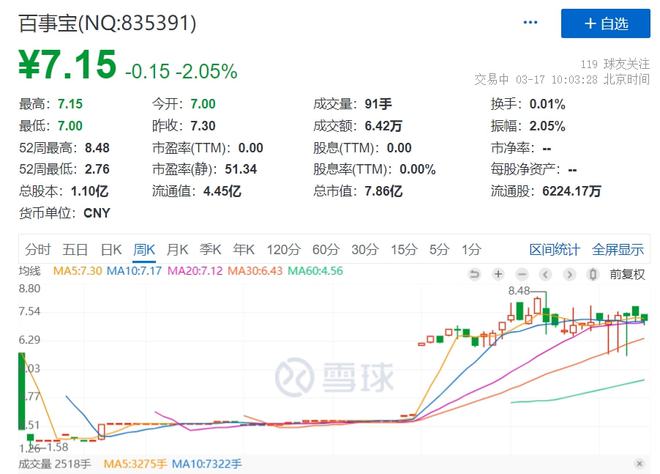Click the 成交额 6.42万 value
The image size is (660, 474).
point(358,126)
